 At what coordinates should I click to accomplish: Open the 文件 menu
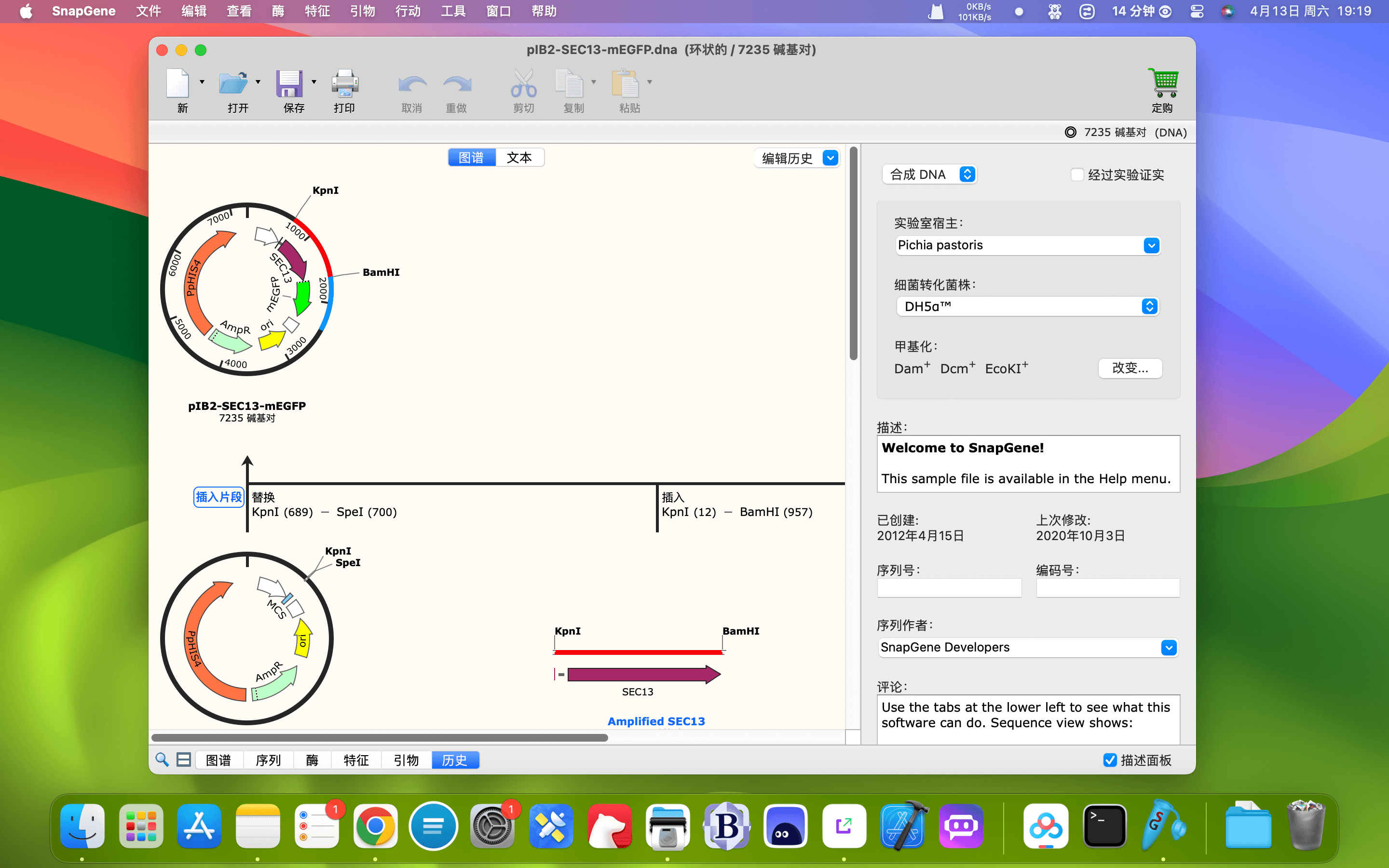click(x=148, y=12)
